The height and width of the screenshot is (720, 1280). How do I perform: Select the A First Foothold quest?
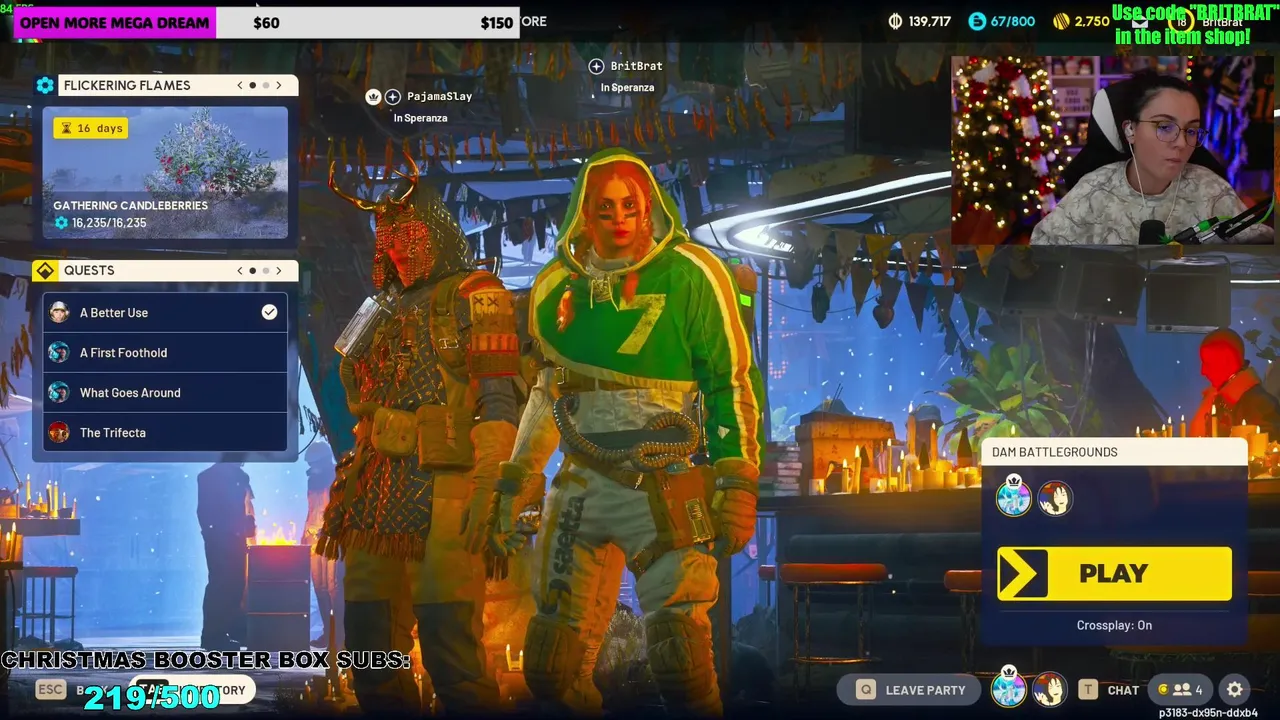coord(165,352)
